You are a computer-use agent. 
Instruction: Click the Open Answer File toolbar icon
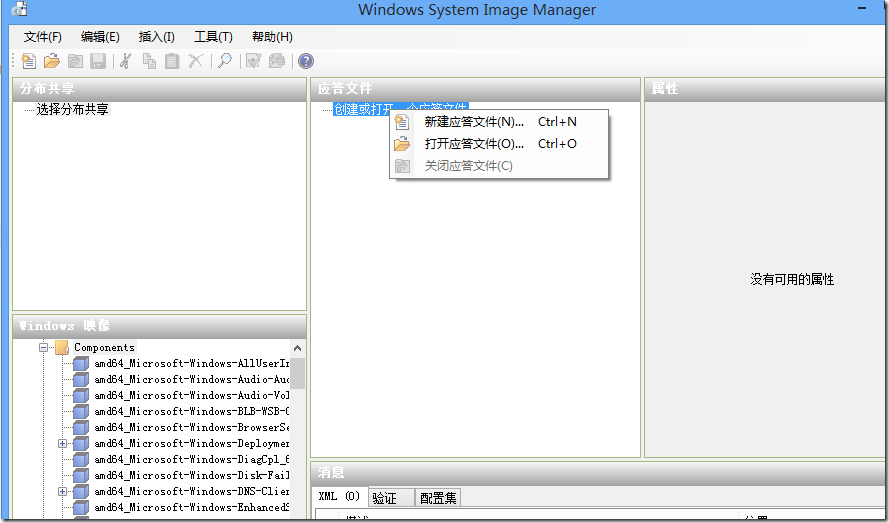(52, 61)
